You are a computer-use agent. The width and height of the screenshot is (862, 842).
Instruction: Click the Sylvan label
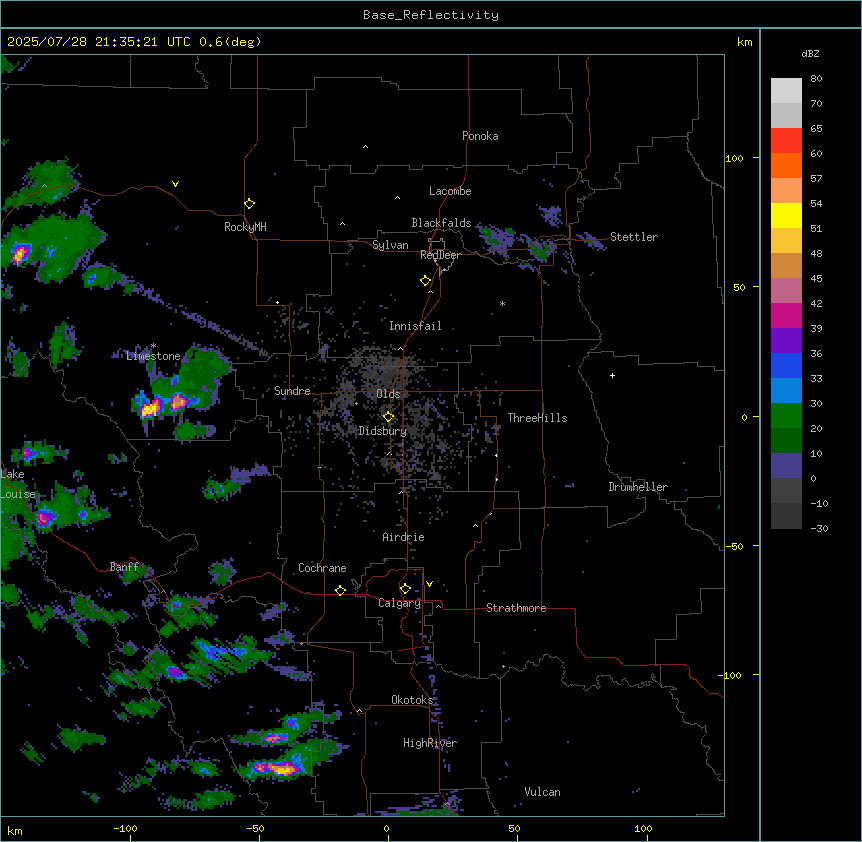390,245
